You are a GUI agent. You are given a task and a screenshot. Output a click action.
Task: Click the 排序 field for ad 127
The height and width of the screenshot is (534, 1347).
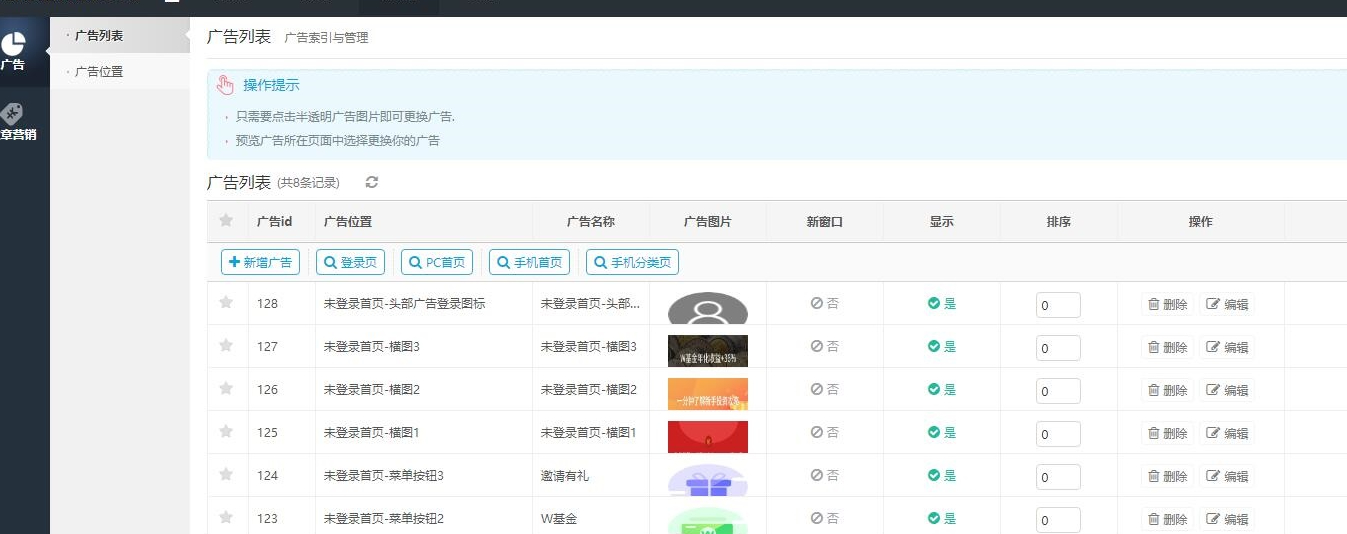(x=1058, y=348)
